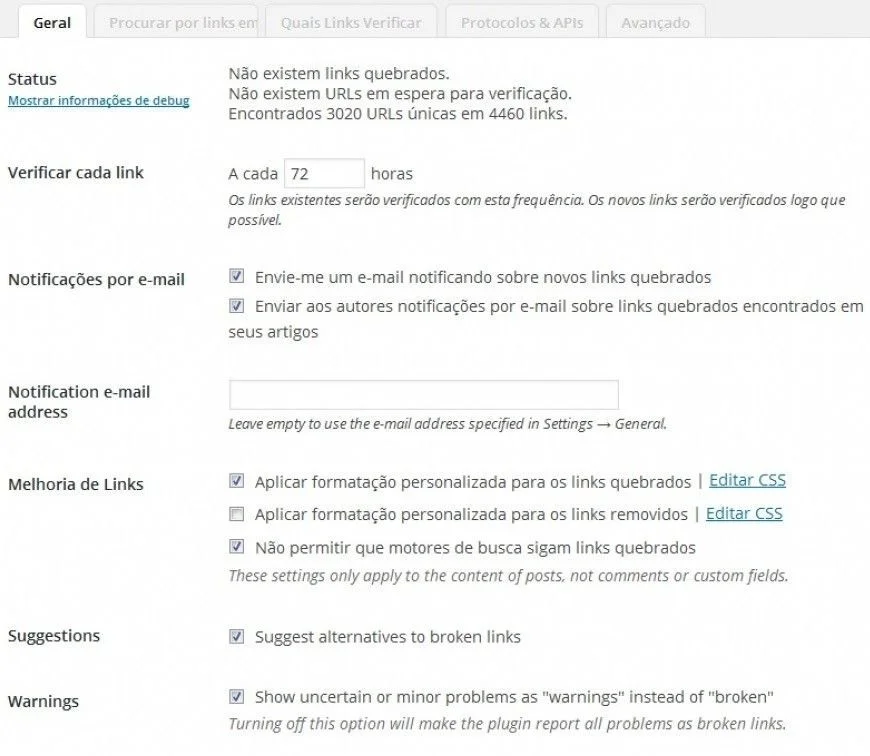Uncheck Suggest alternatives to broken links
Screen dimensions: 870x756
[236, 636]
